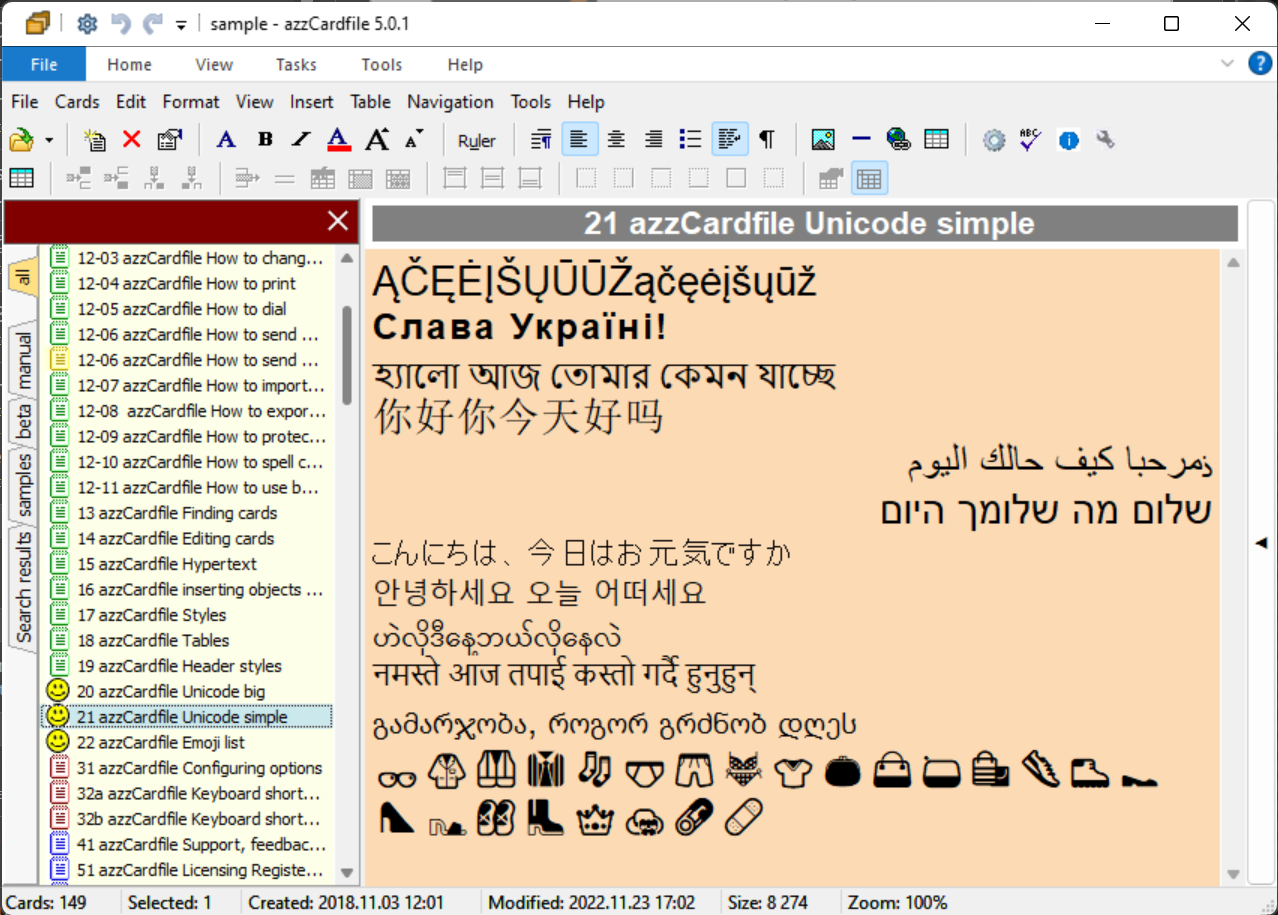Viewport: 1278px width, 915px height.
Task: Click the gear icon in title bar
Action: 87,24
